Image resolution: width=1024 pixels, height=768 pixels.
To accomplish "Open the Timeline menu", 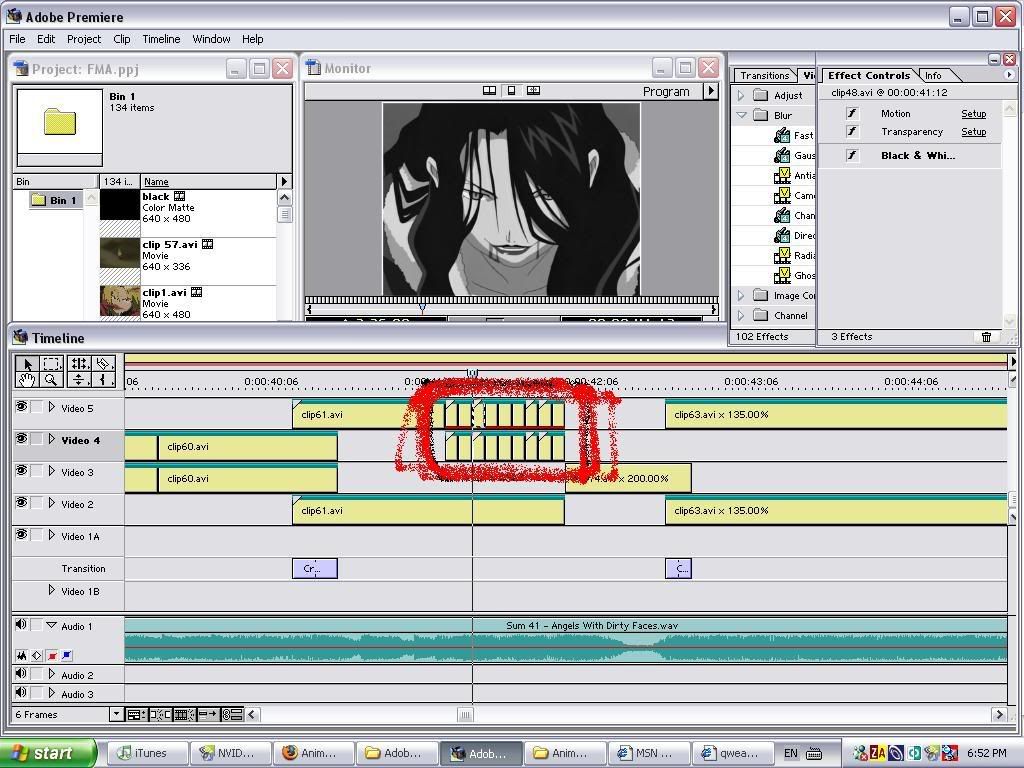I will point(161,39).
